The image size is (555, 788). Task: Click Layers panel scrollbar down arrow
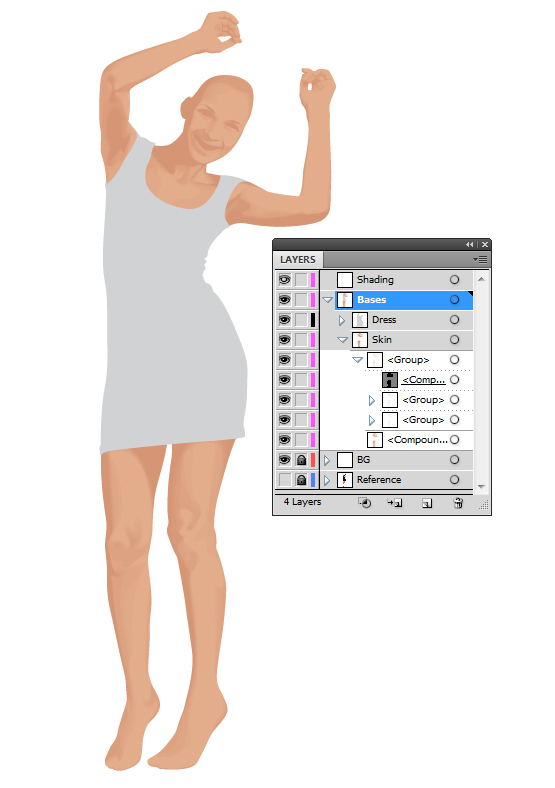point(481,486)
